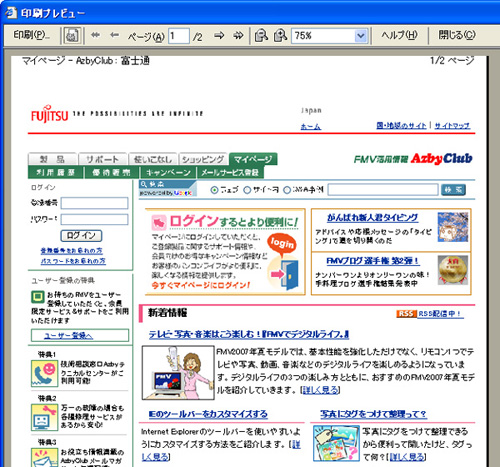Go to next page arrow
Screen dimensions: 500x467
tap(219, 35)
